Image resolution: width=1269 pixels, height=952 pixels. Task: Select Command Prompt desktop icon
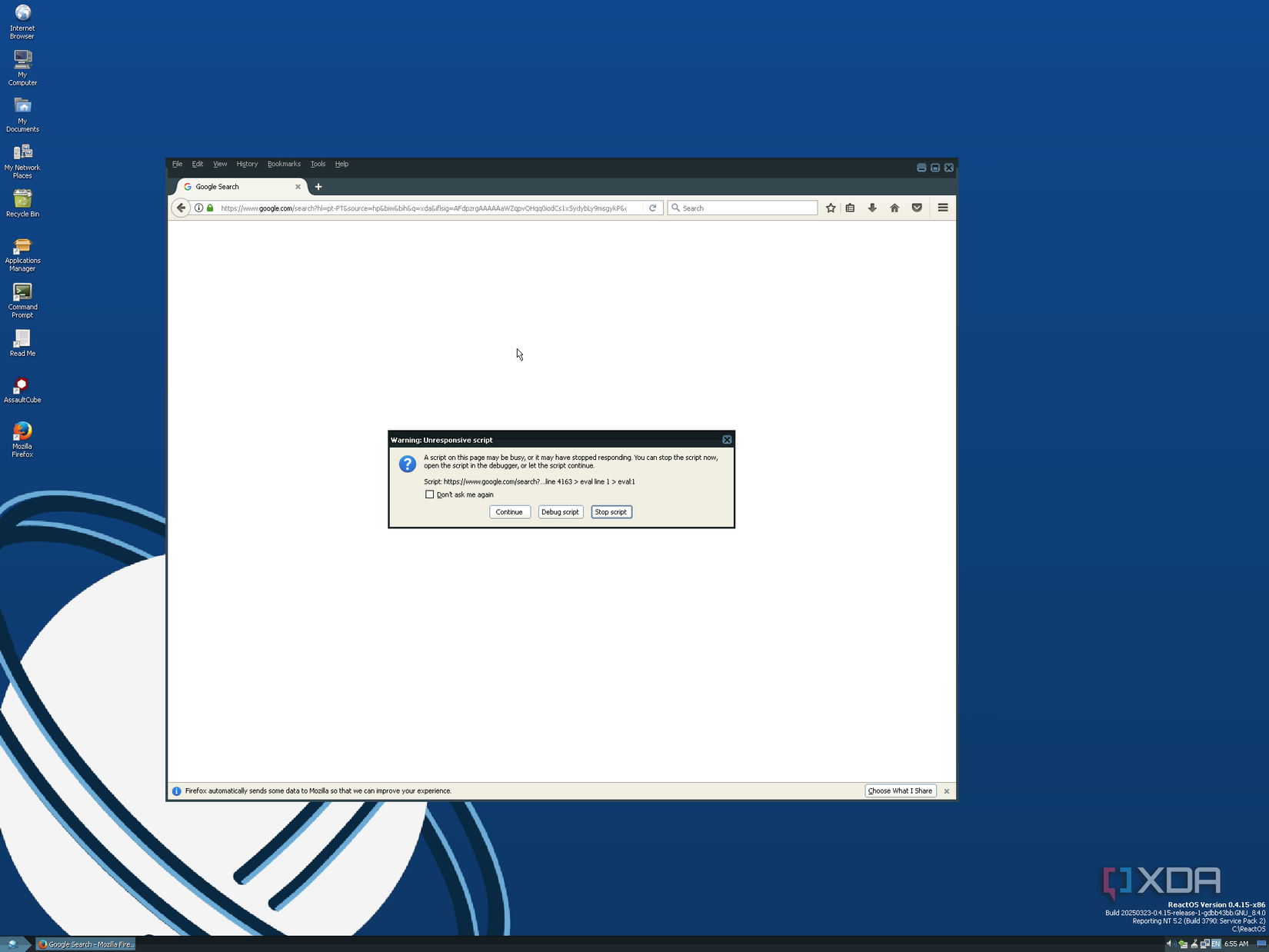tap(22, 300)
